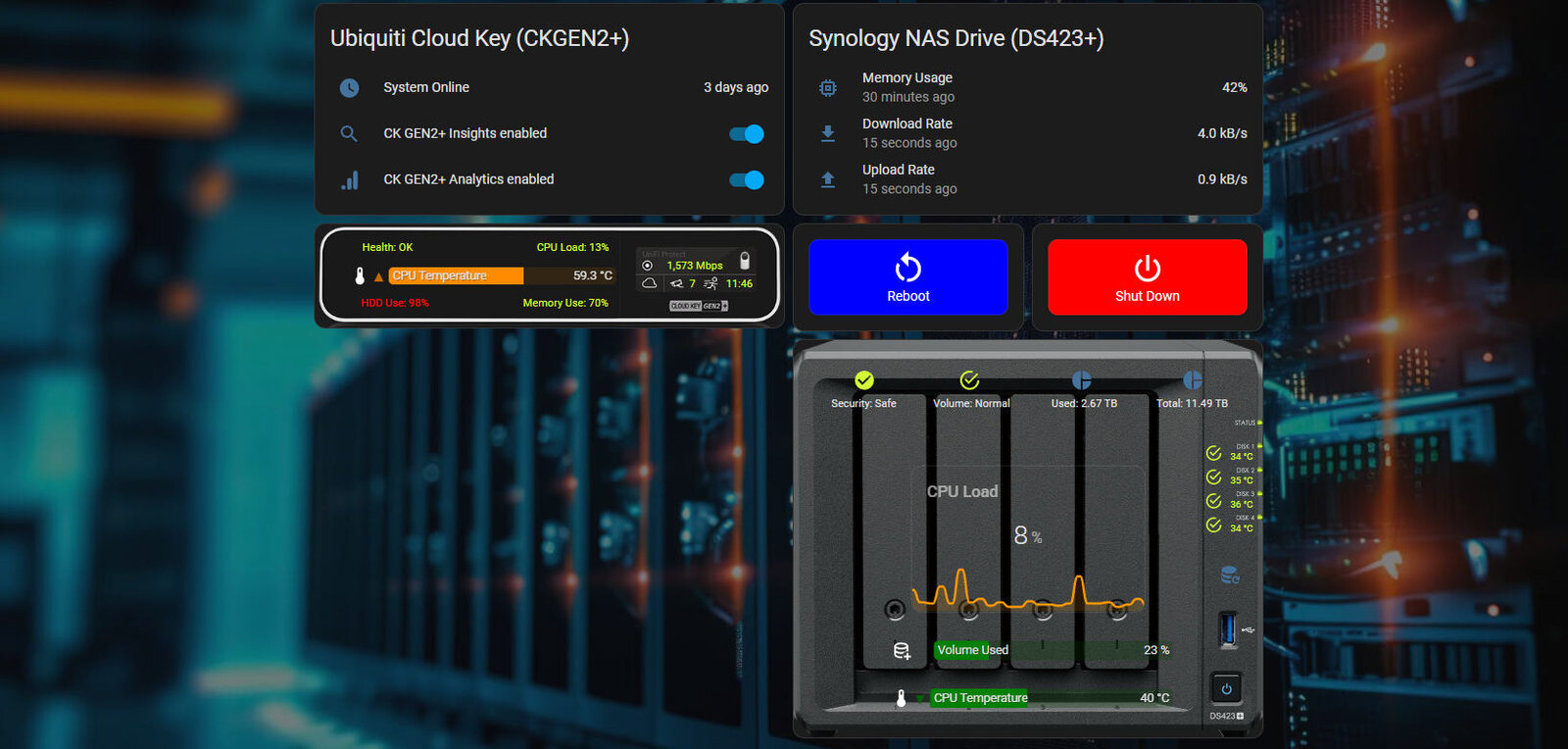Click the Security Safe checkmark icon
The width and height of the screenshot is (1568, 749).
(x=863, y=380)
